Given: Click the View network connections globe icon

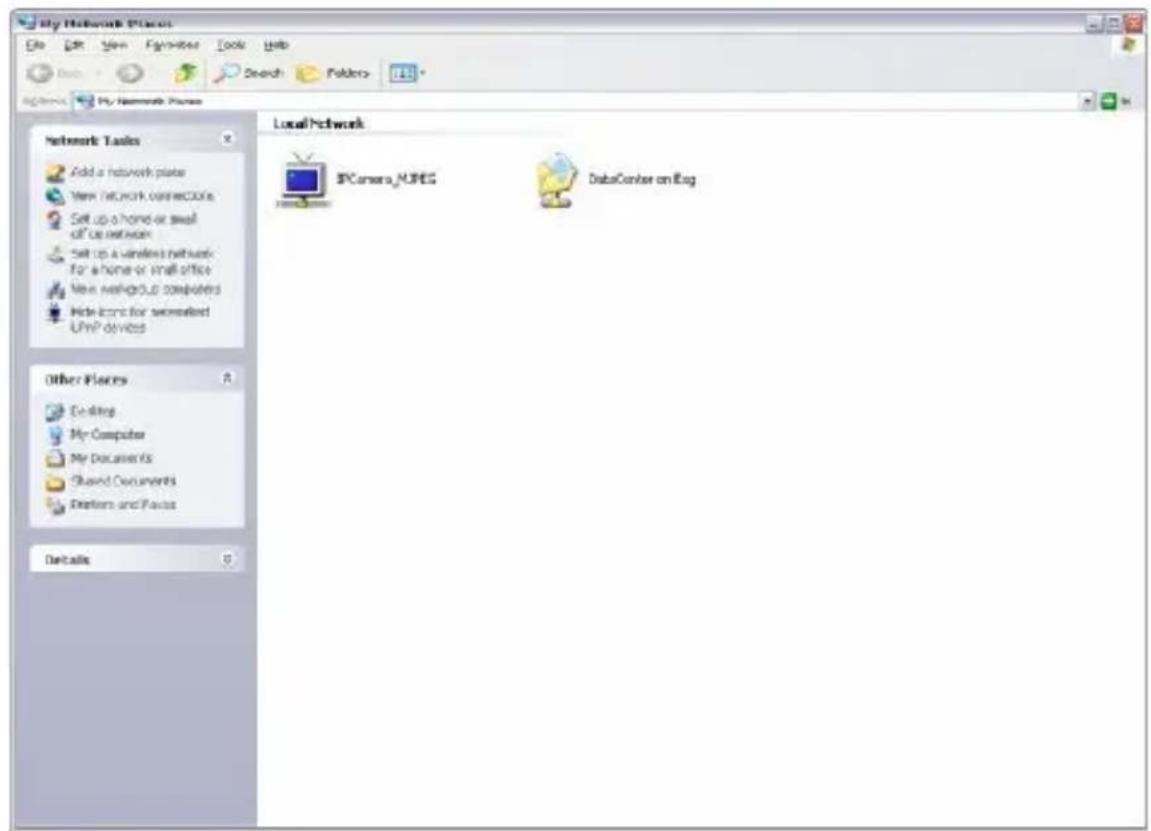Looking at the screenshot, I should [55, 196].
